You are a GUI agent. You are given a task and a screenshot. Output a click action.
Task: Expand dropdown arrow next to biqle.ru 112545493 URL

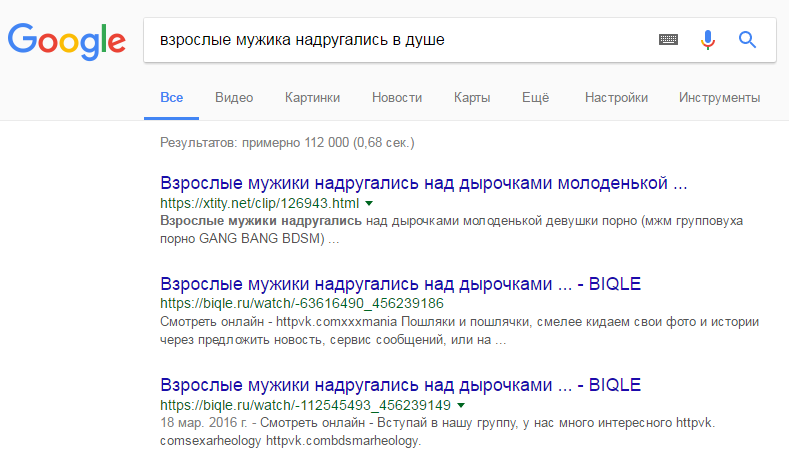[x=461, y=405]
